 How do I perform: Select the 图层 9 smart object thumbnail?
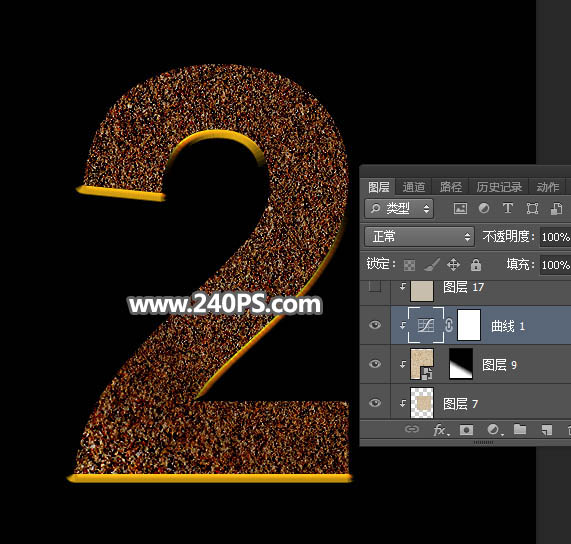pos(422,364)
